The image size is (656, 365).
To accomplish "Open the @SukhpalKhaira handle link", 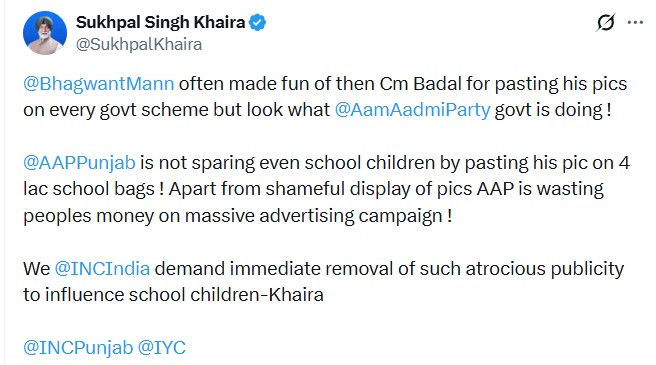I will click(139, 44).
